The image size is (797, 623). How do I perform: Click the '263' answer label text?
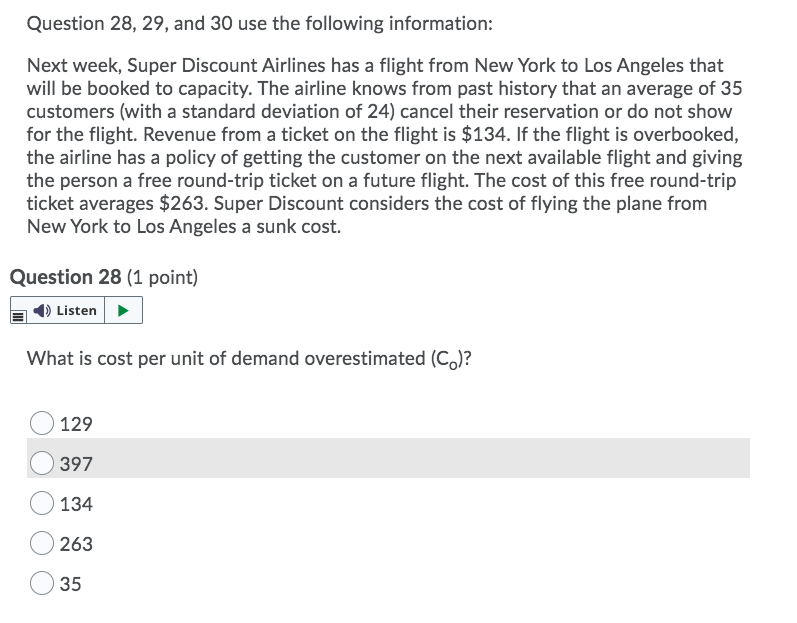pyautogui.click(x=76, y=544)
